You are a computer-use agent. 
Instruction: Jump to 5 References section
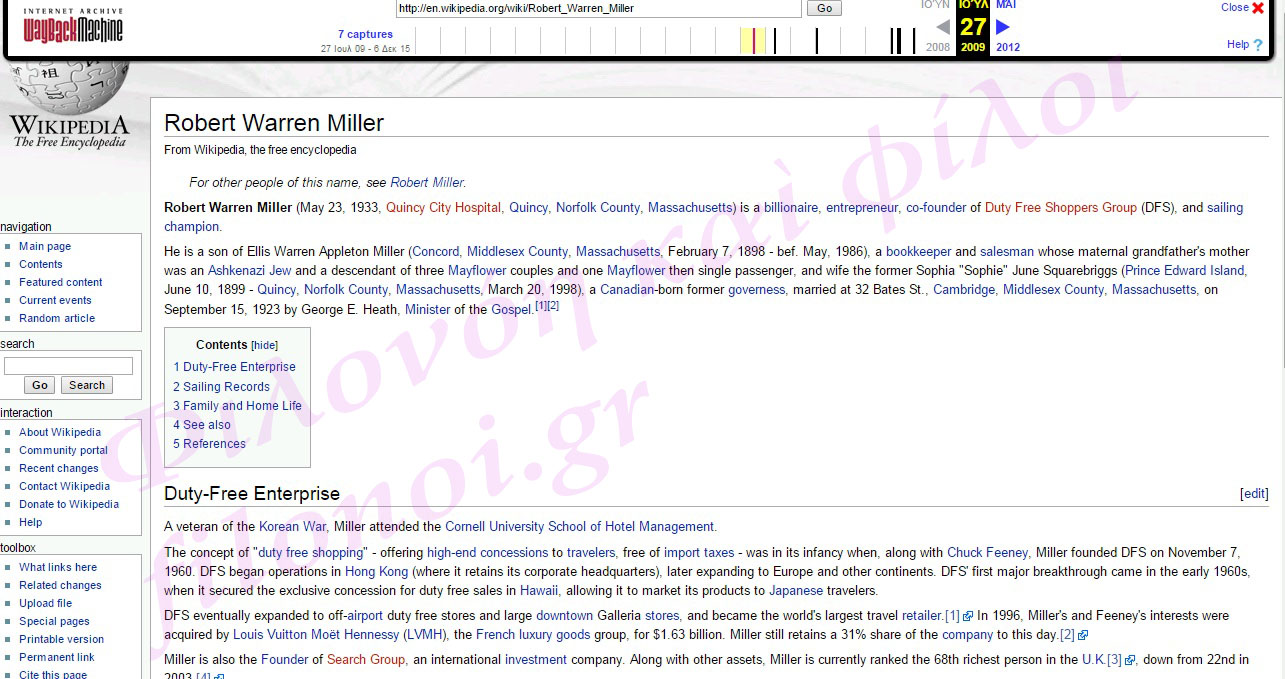pyautogui.click(x=209, y=444)
